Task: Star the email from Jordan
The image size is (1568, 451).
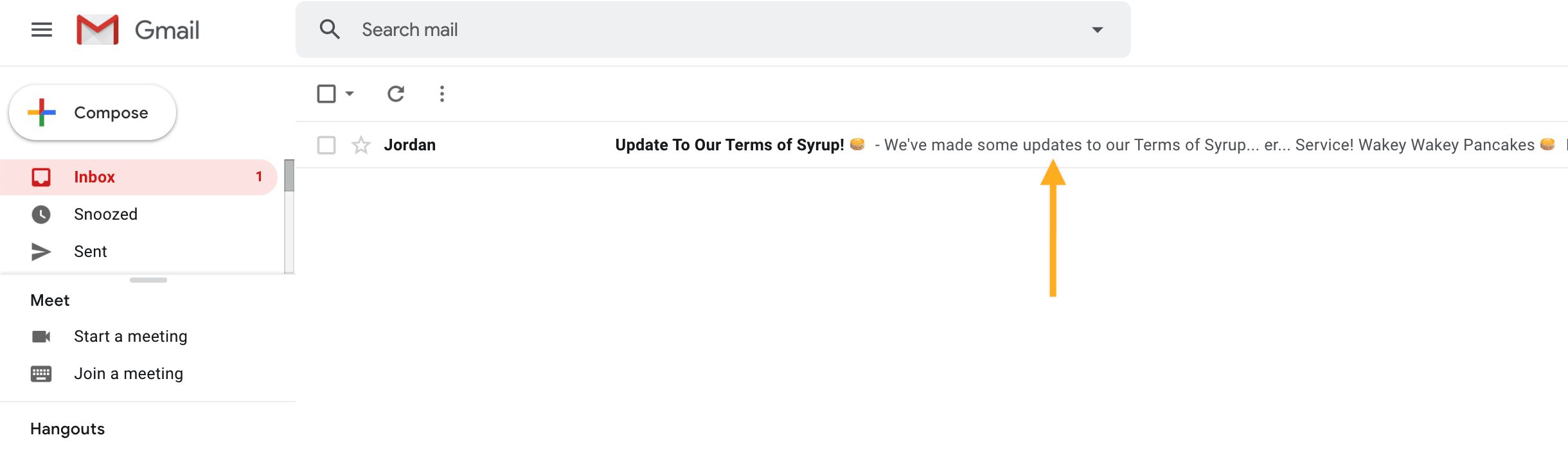Action: click(361, 145)
